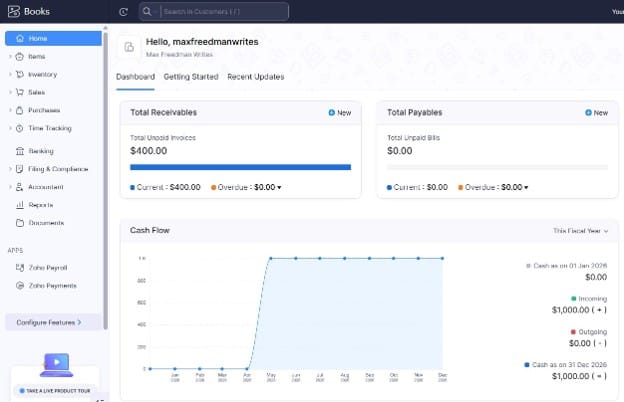The image size is (624, 402).
Task: Open the Zoho Payments app link
Action: (53, 285)
